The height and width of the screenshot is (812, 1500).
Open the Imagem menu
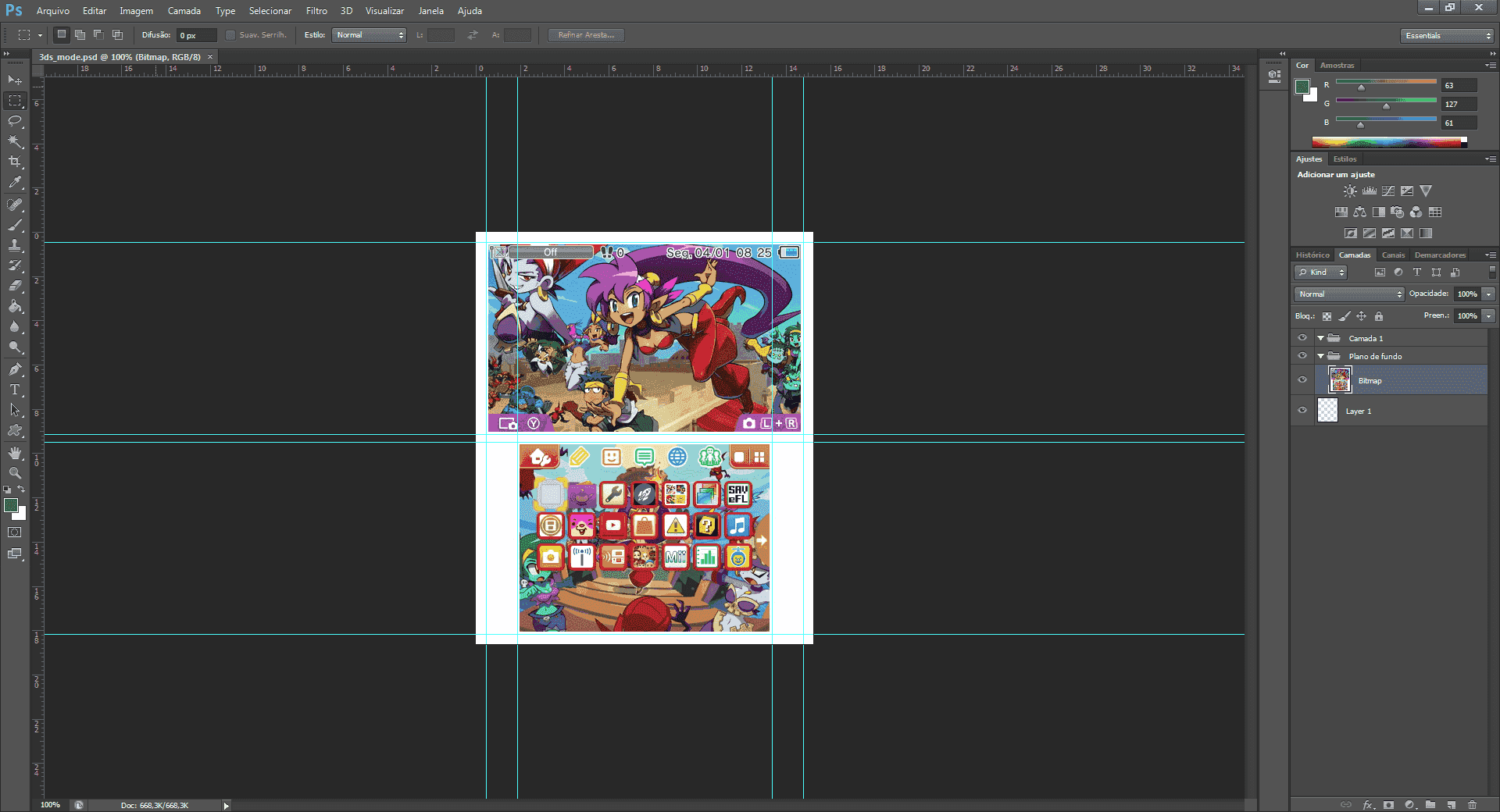point(136,11)
